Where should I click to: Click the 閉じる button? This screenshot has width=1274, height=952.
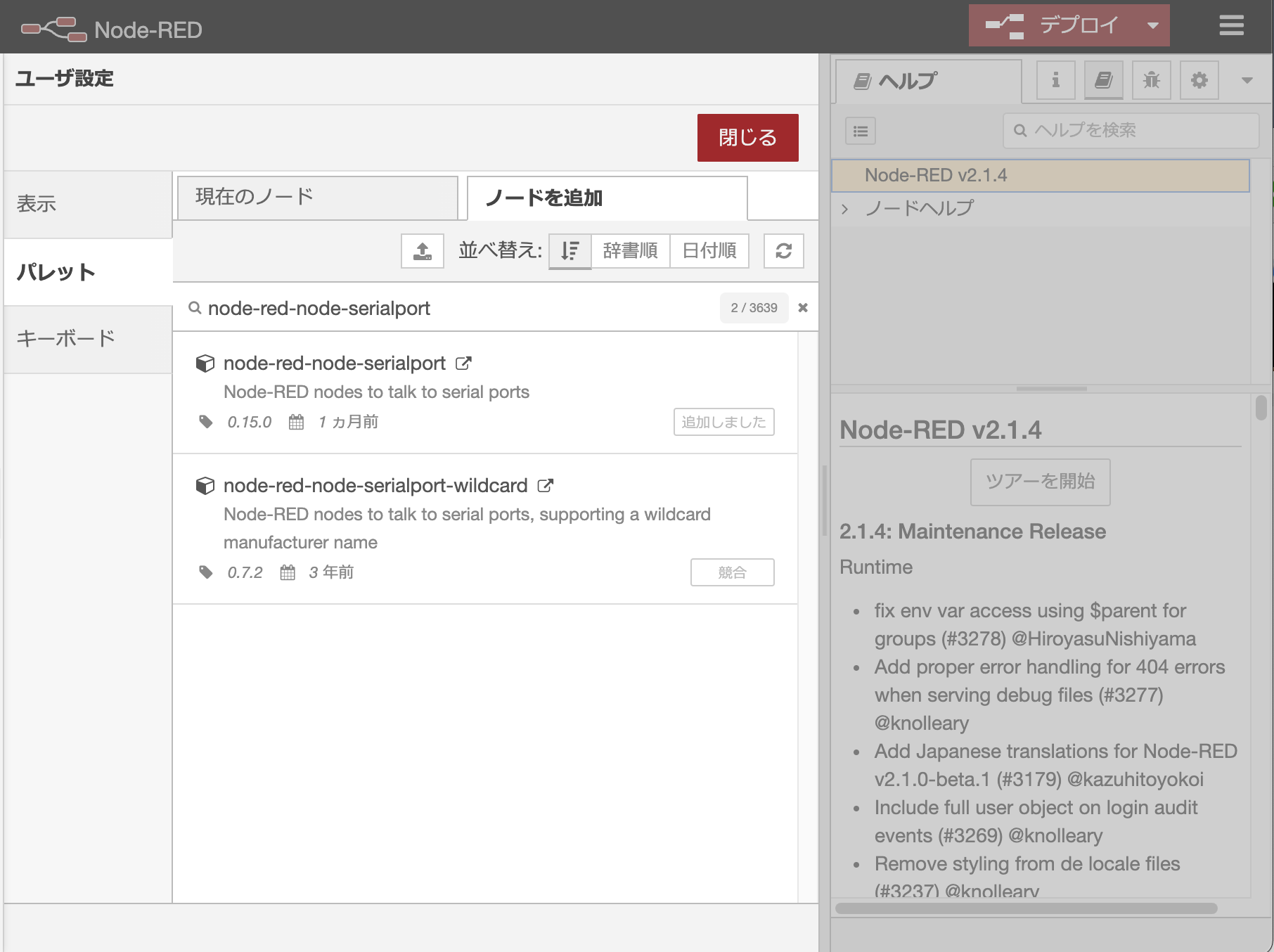(747, 137)
